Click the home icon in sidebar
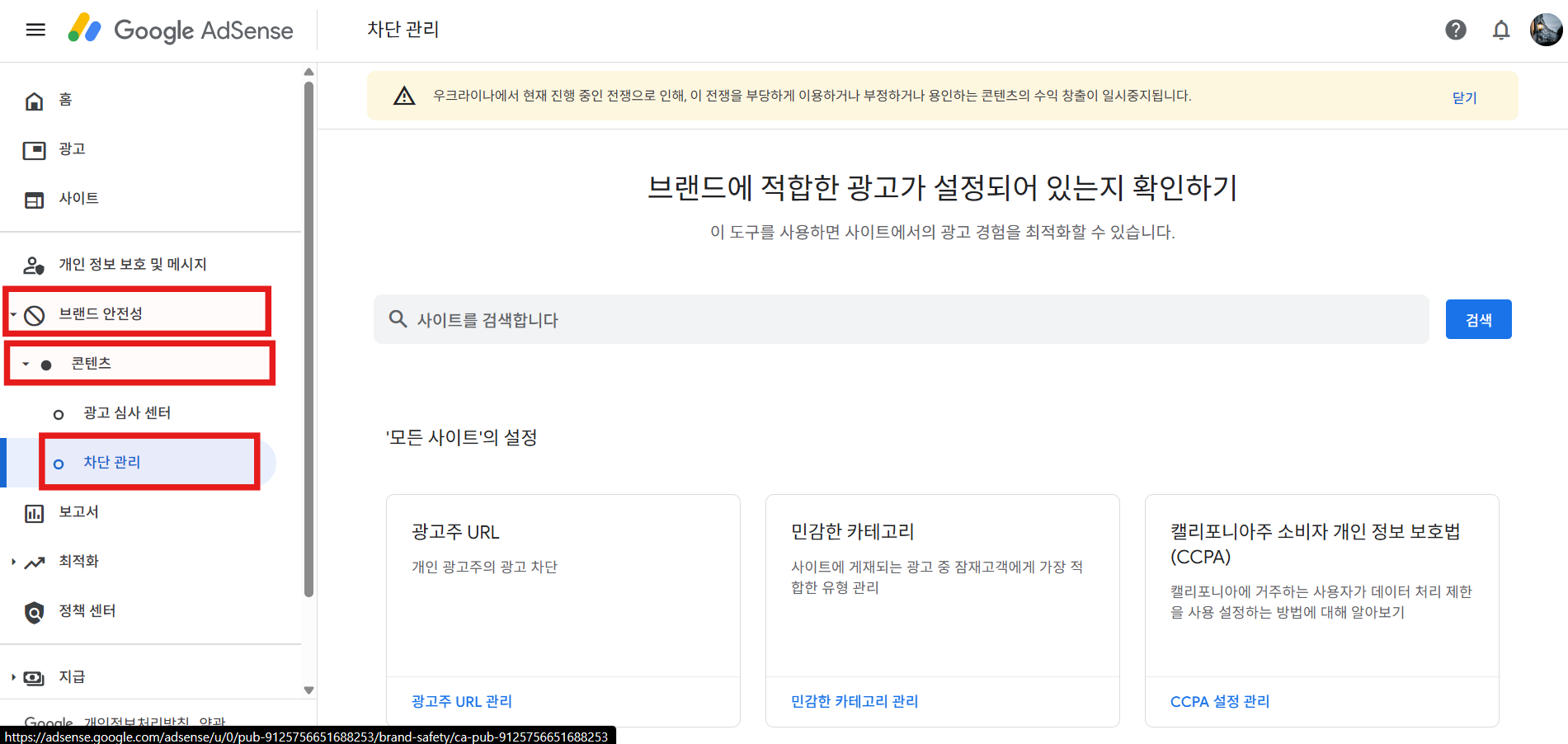The image size is (1568, 744). point(34,101)
